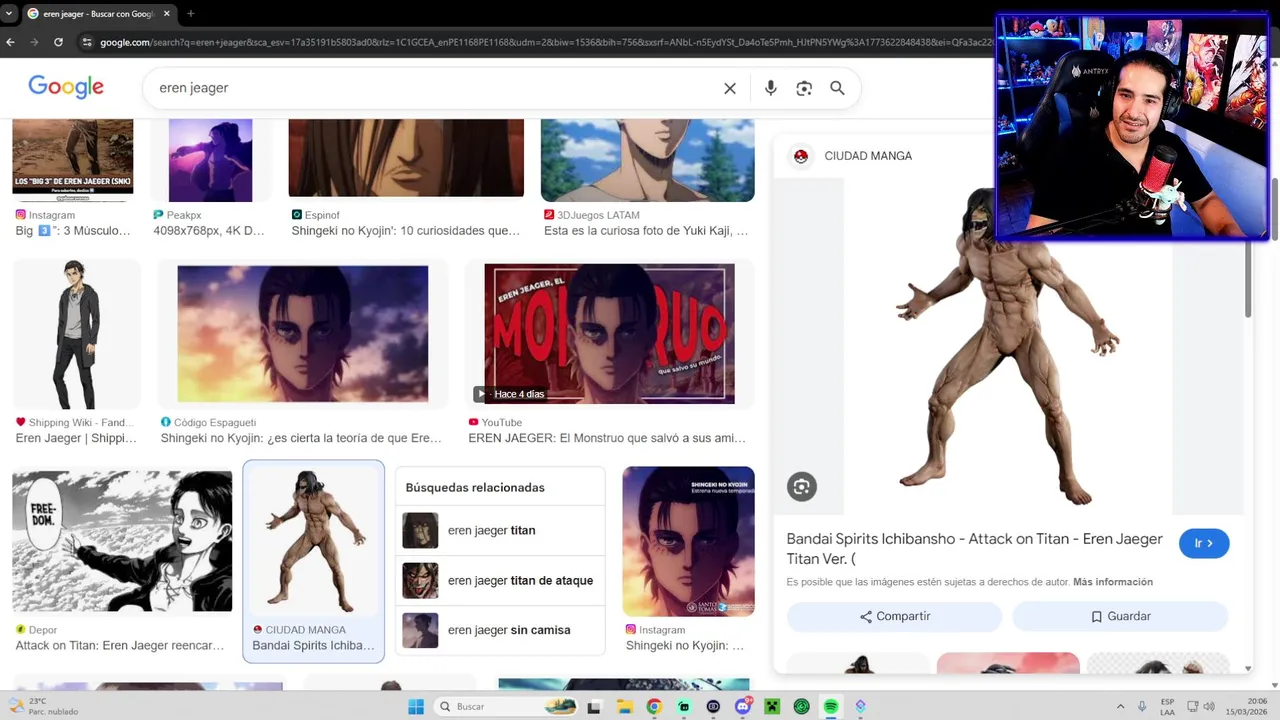Screen dimensions: 1280x720
Task: Open the Peakpx 4K wallpaper thumbnail
Action: pos(210,160)
